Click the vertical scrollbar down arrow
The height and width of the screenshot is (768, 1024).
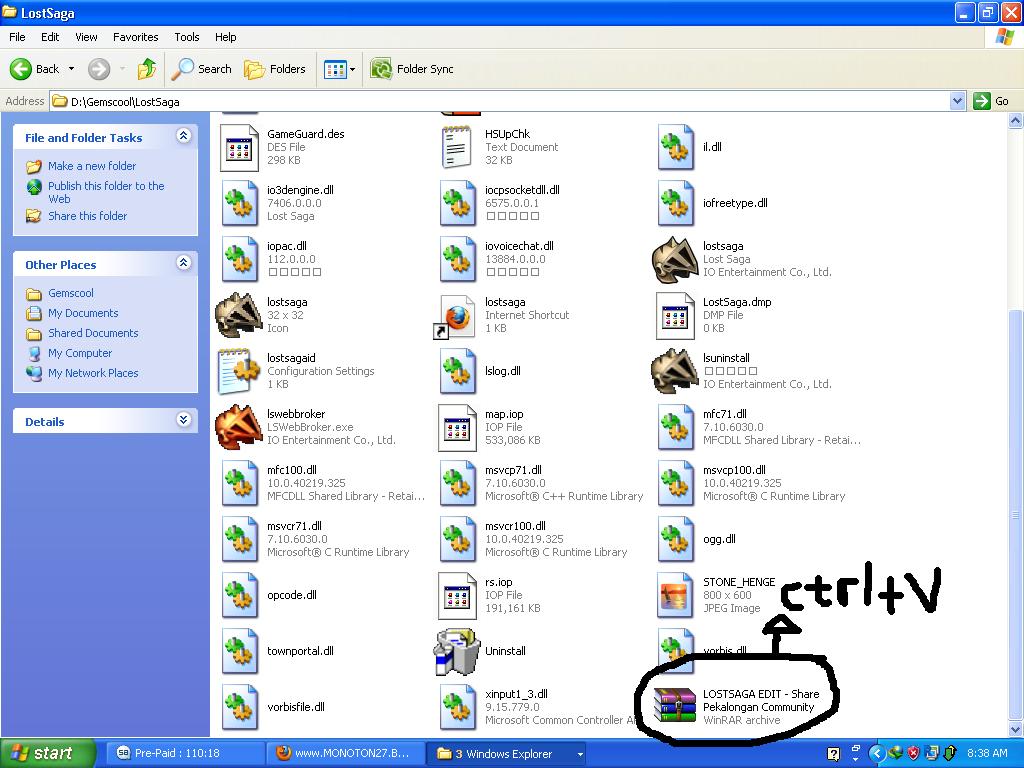pos(1016,729)
